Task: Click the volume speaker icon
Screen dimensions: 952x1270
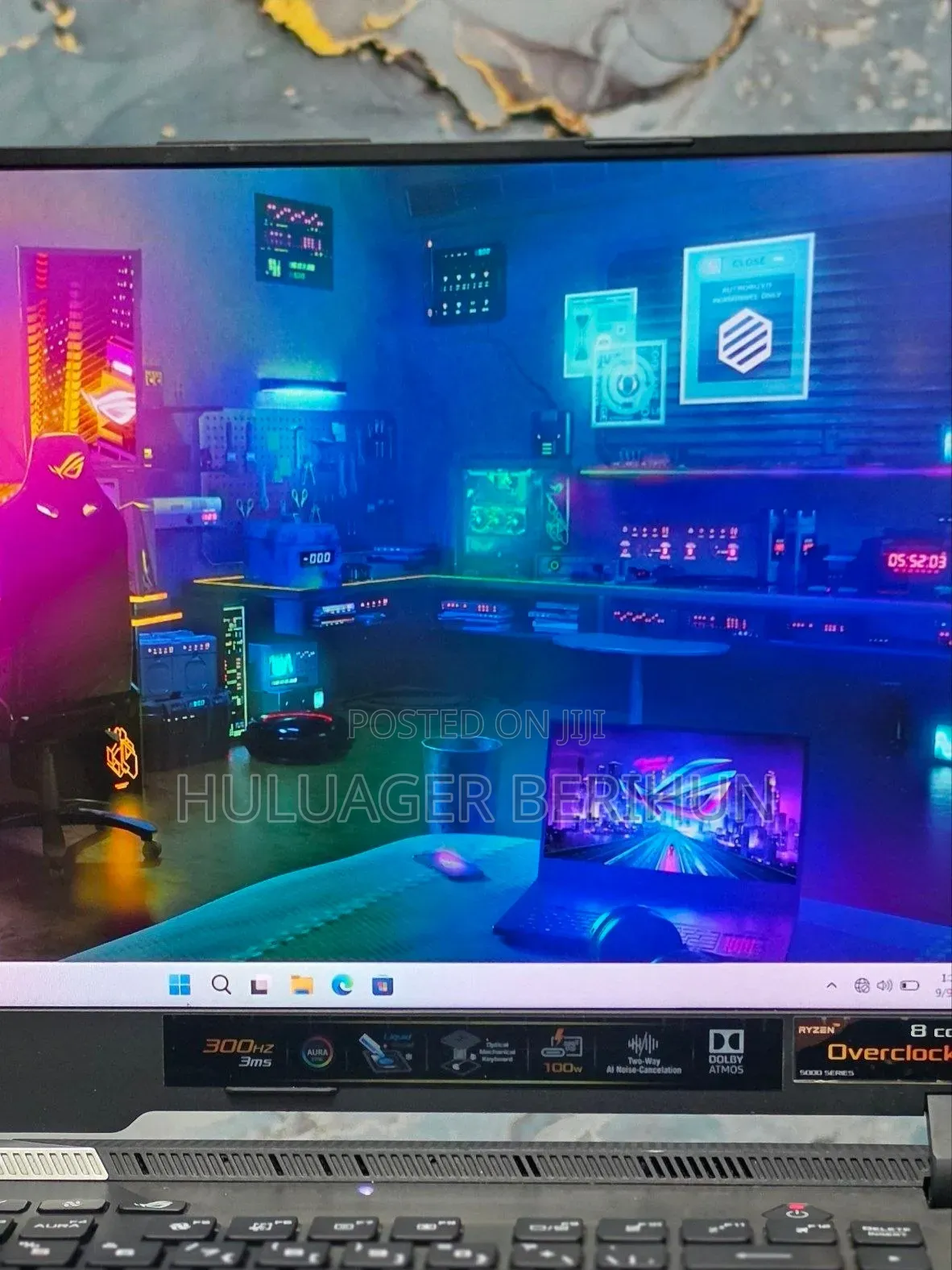Action: tap(884, 985)
